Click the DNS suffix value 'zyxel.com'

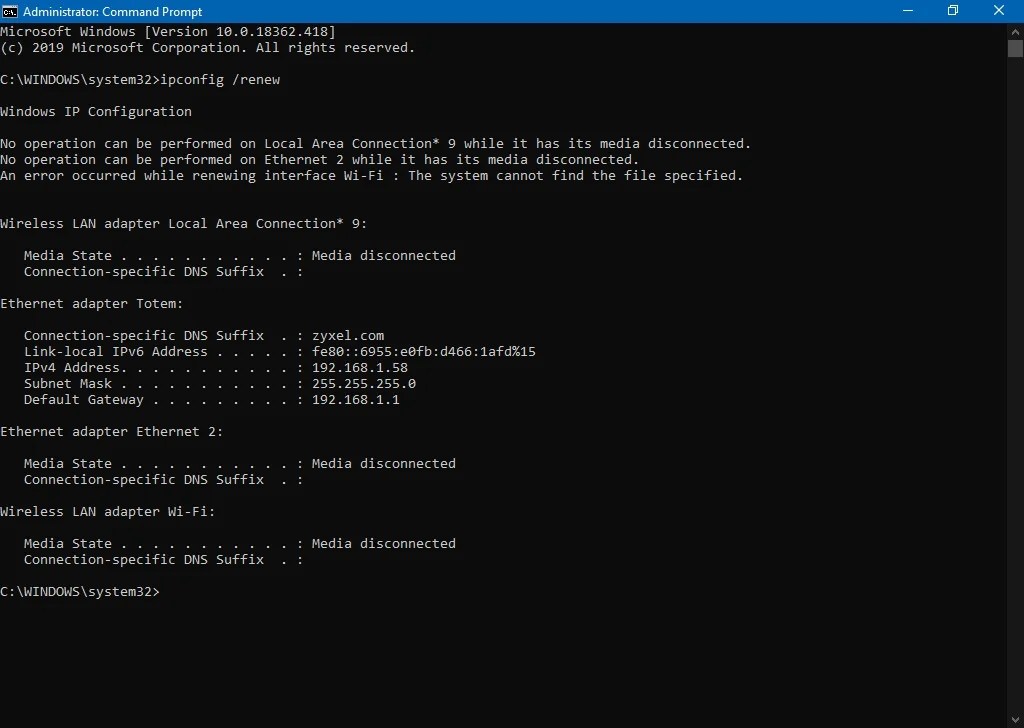(x=348, y=336)
